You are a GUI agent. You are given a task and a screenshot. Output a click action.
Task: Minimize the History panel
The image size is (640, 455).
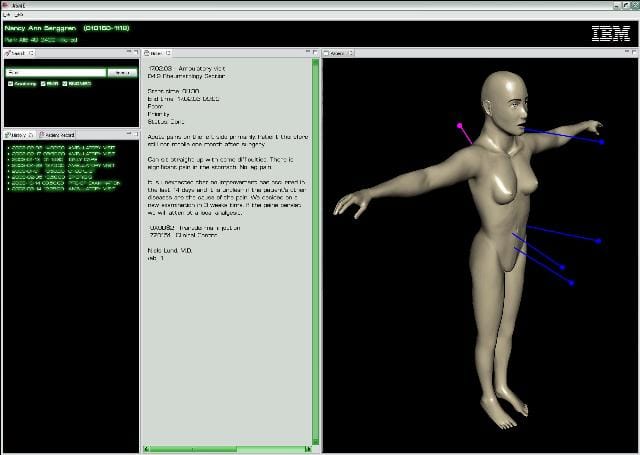[x=129, y=133]
